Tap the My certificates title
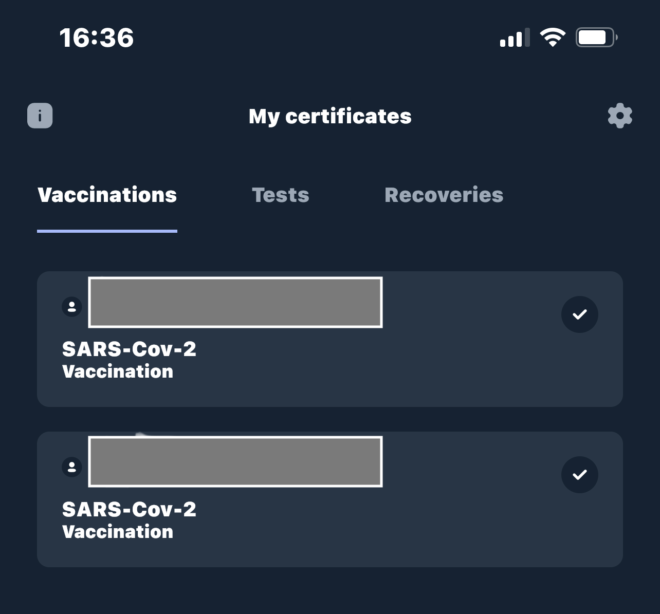This screenshot has width=660, height=614. coord(330,116)
